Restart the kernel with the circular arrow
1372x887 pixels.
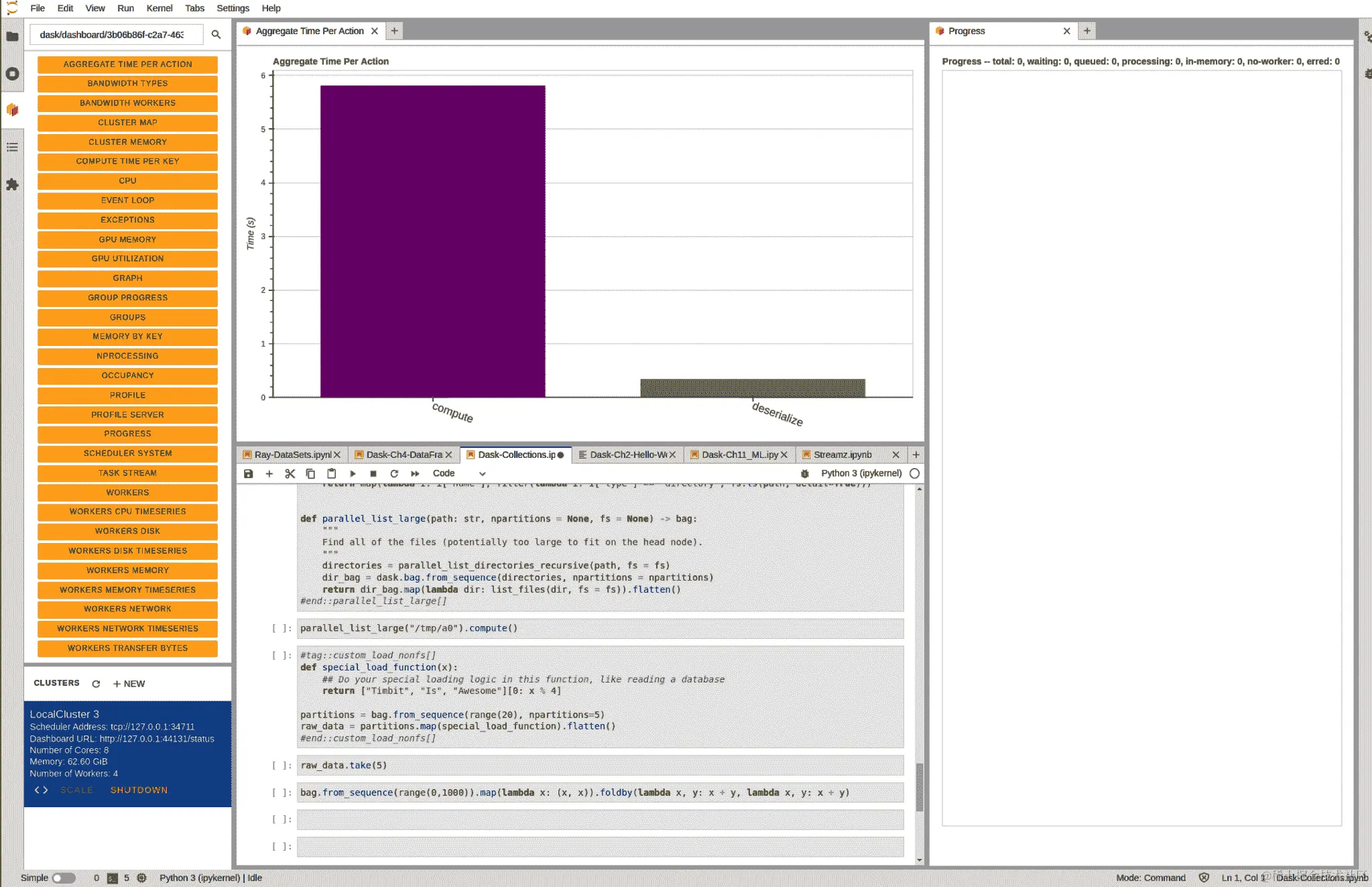coord(394,473)
